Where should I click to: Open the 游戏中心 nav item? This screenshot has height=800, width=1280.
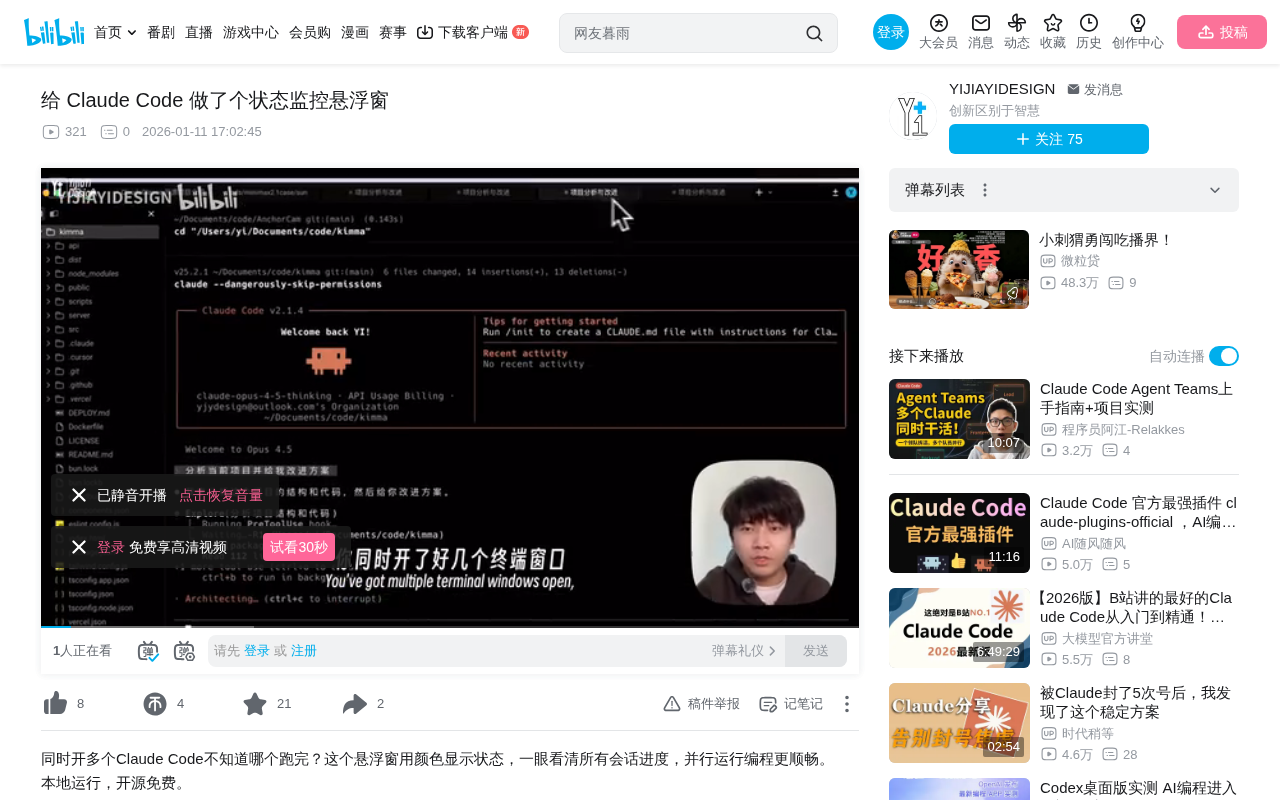(x=251, y=32)
